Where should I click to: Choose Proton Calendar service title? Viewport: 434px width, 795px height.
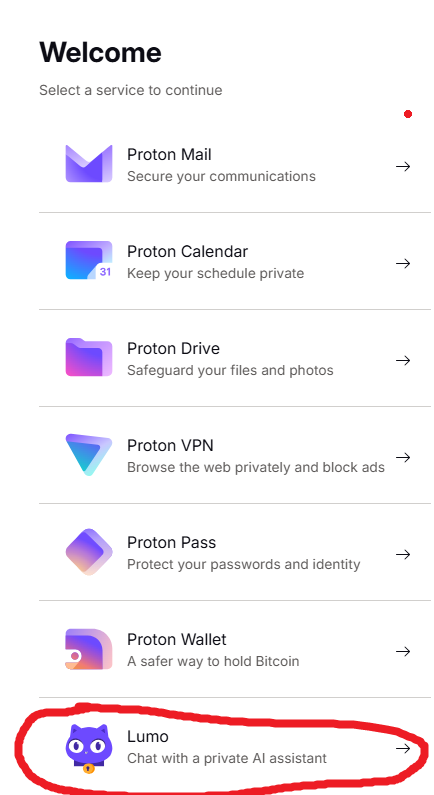tap(188, 251)
